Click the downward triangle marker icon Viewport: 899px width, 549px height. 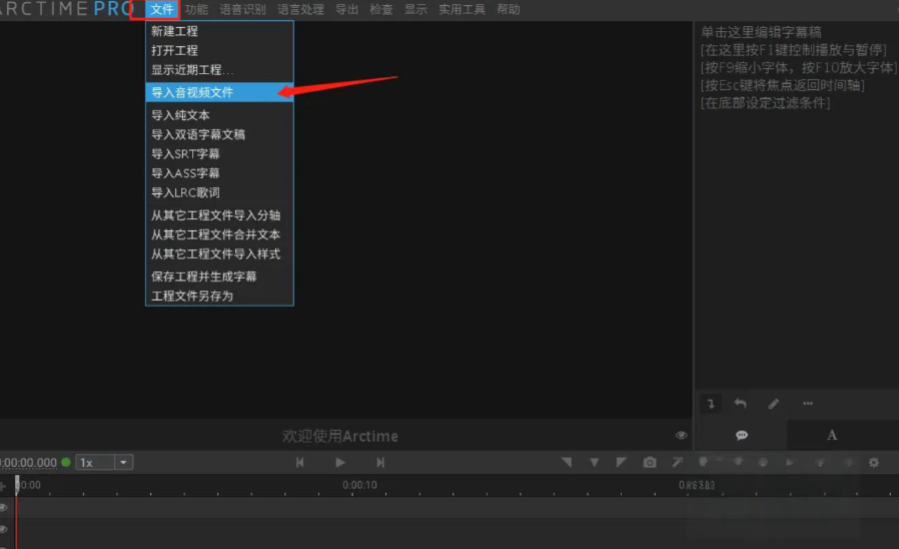pyautogui.click(x=595, y=462)
